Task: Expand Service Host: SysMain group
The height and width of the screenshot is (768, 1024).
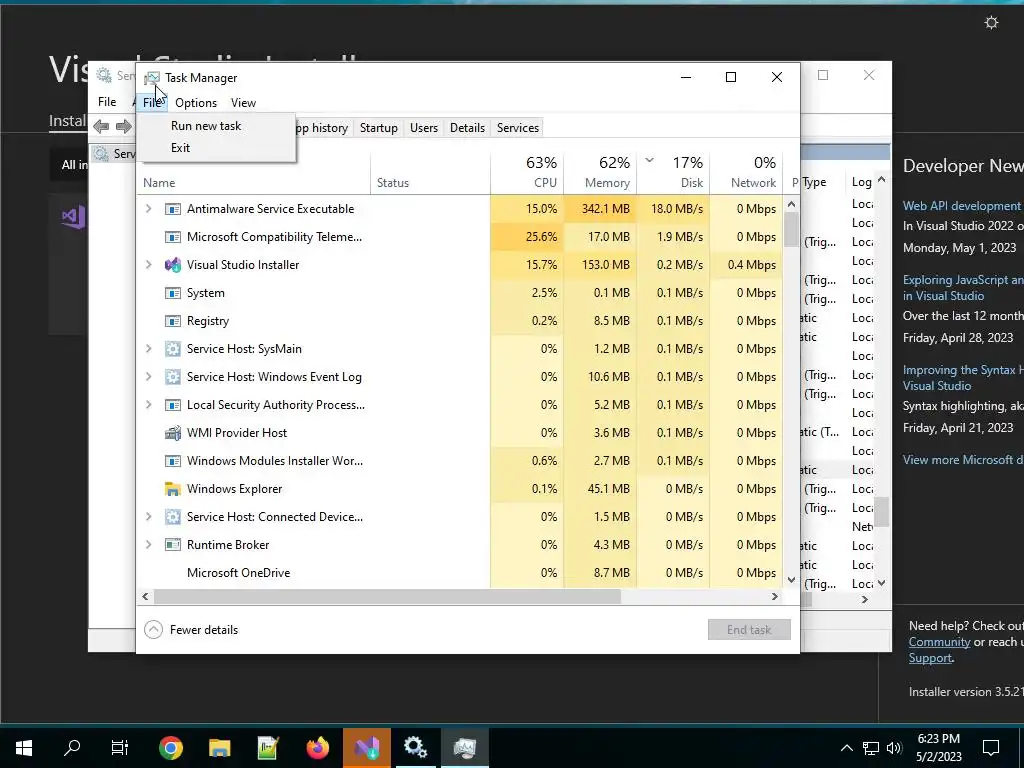Action: coord(148,349)
